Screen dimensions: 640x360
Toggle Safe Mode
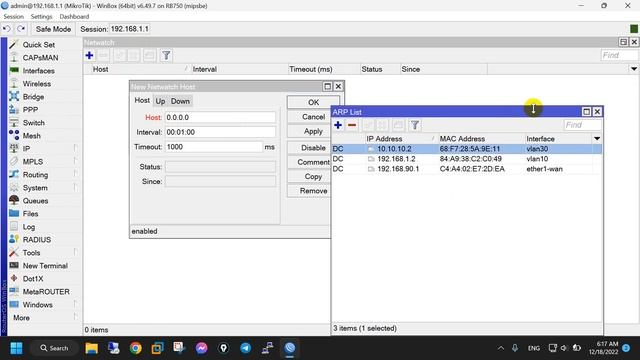click(x=53, y=29)
